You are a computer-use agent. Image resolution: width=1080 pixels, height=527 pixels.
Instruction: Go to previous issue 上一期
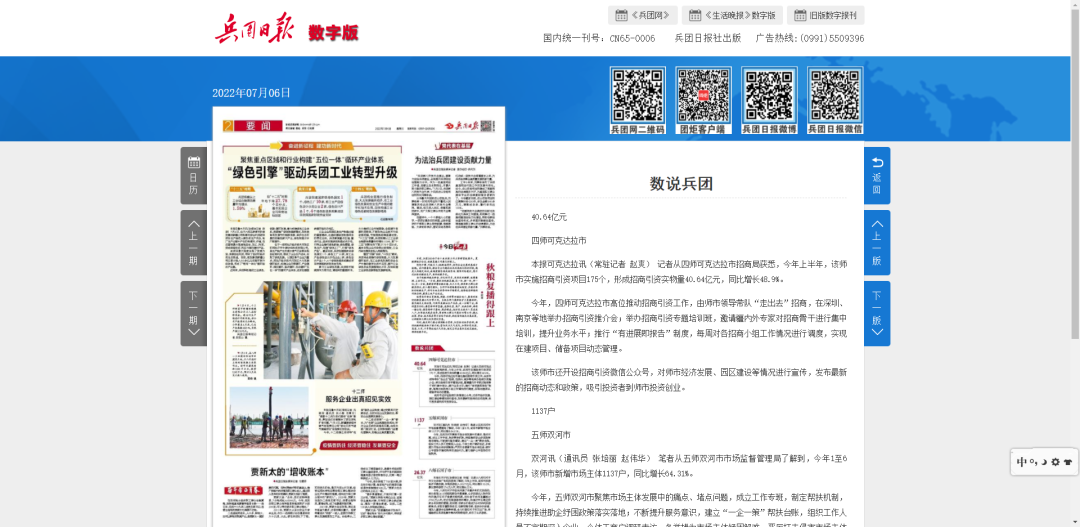pyautogui.click(x=194, y=242)
